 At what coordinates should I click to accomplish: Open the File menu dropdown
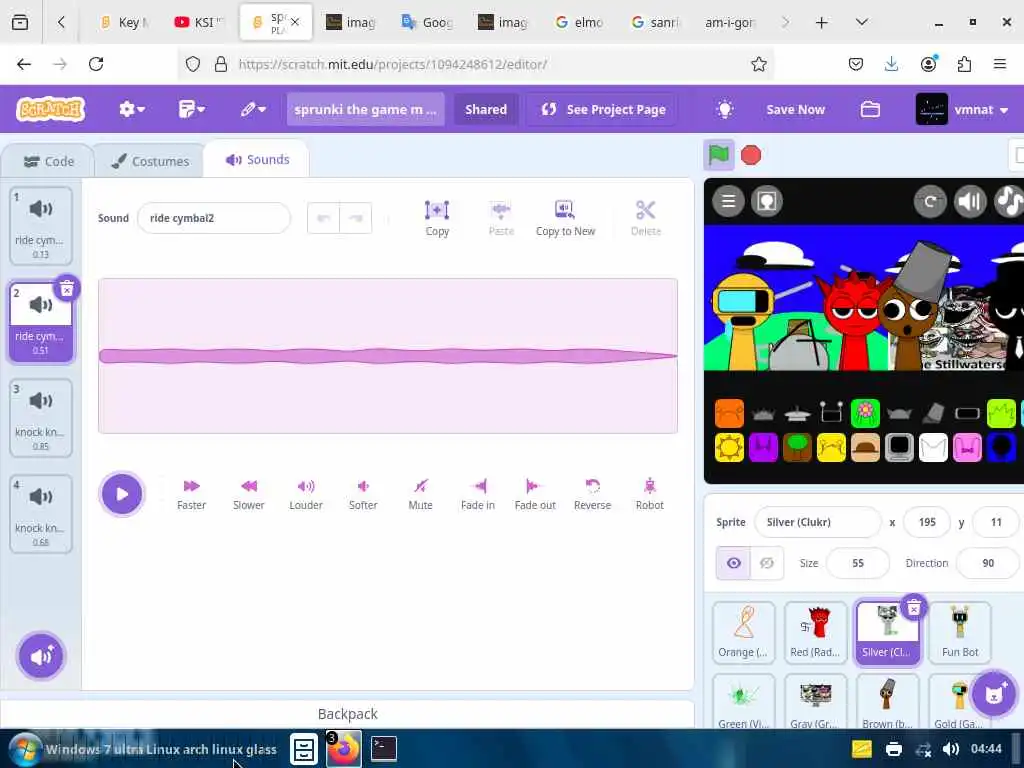pyautogui.click(x=191, y=109)
